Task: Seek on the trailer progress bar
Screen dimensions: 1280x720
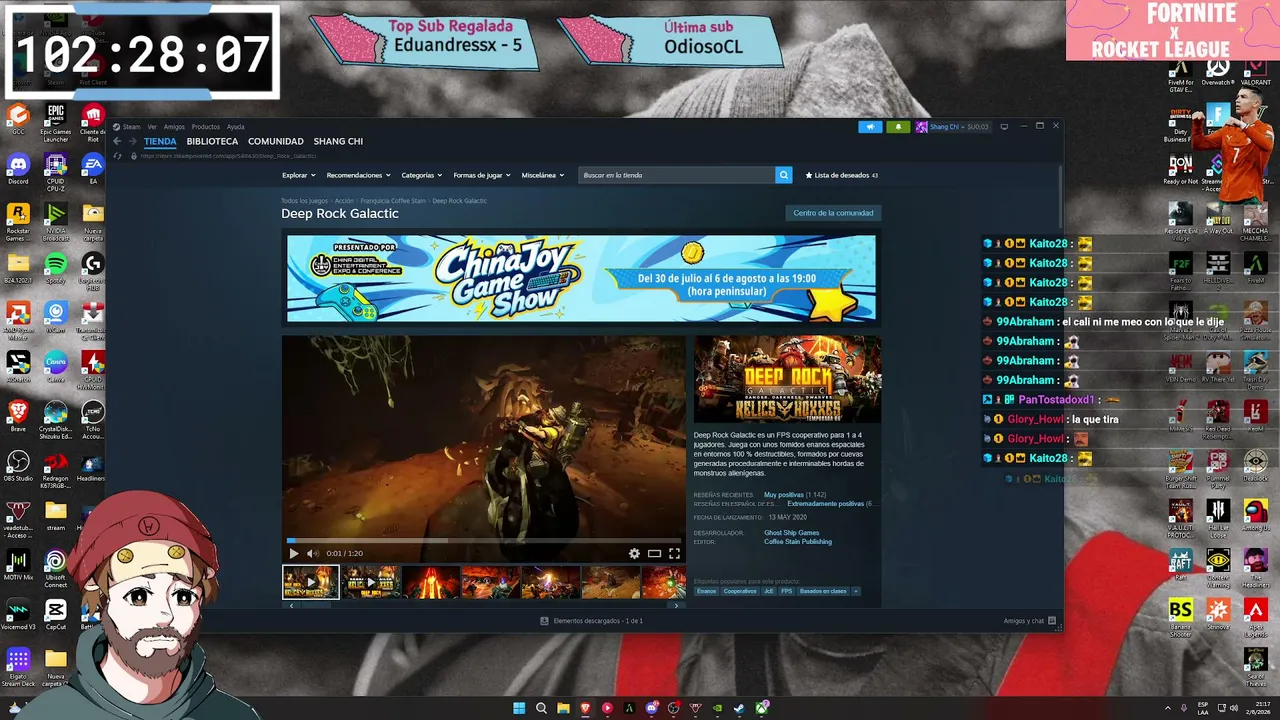Action: click(483, 541)
